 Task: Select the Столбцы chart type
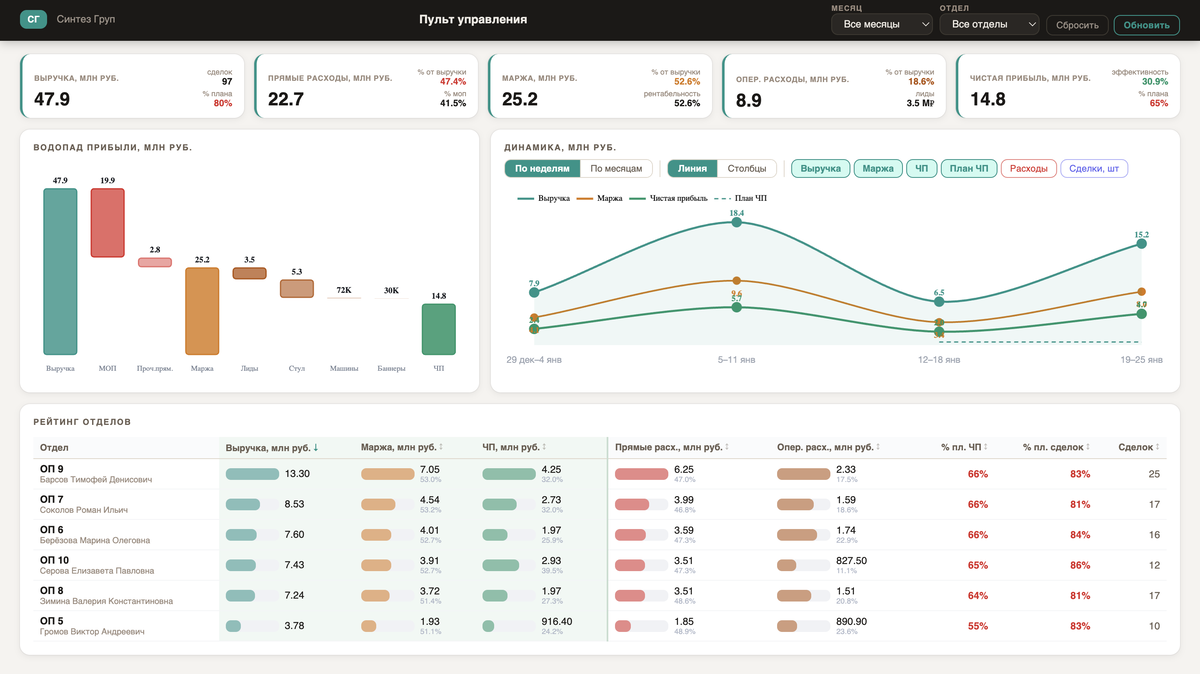pos(747,169)
